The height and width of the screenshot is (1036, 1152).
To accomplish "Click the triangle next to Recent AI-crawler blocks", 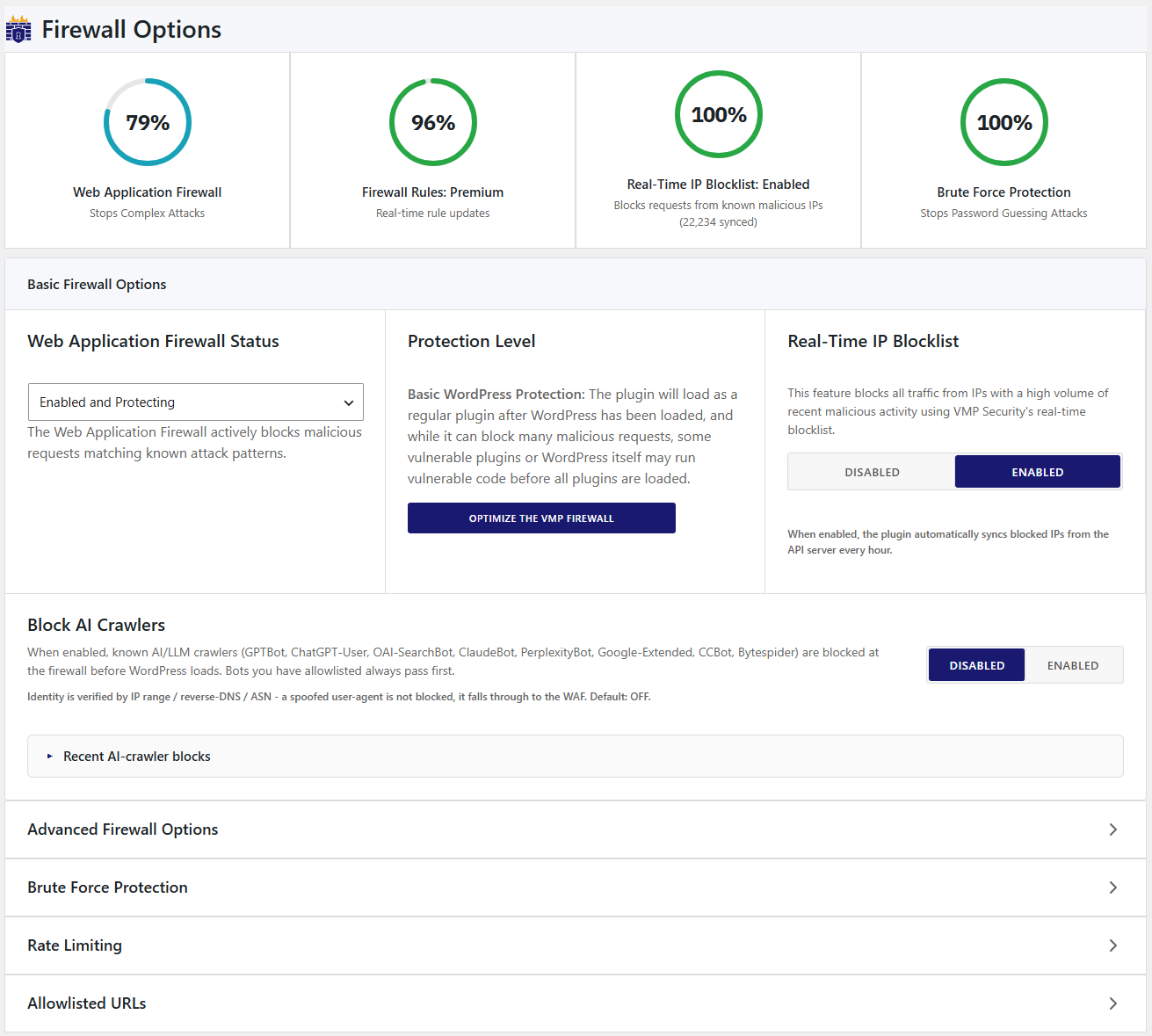I will click(x=50, y=757).
